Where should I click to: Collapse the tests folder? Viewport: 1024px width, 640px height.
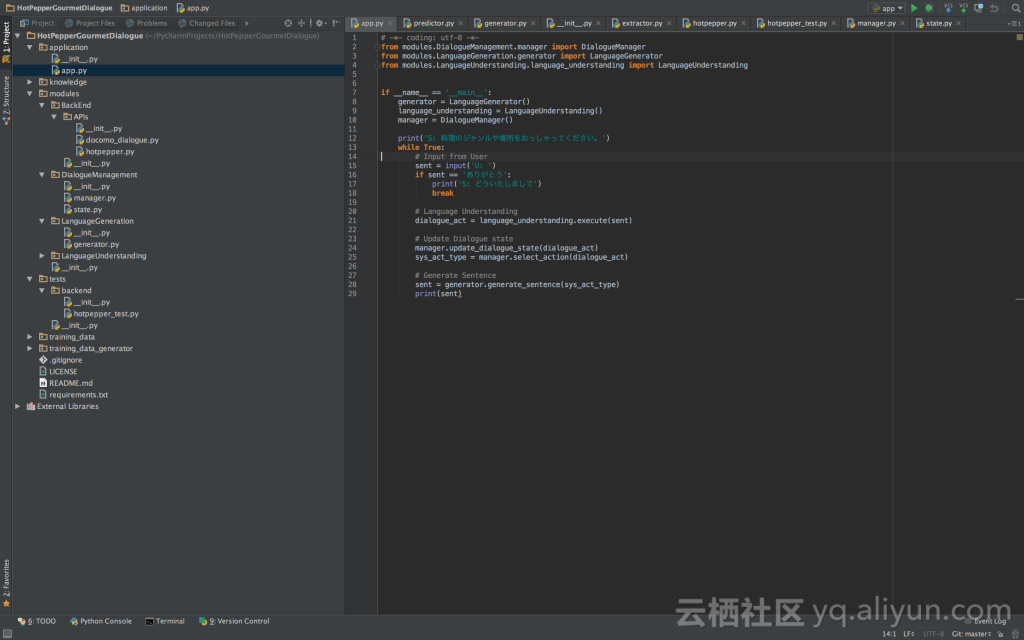pos(29,279)
